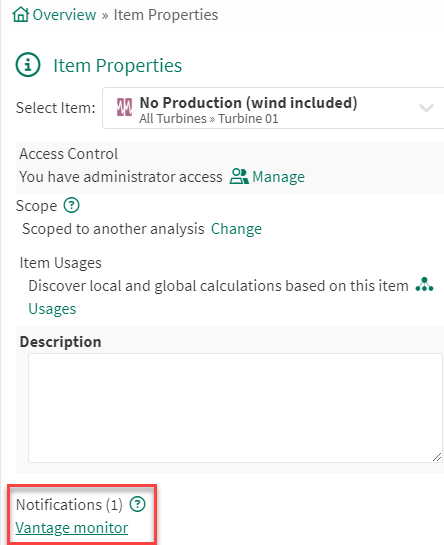Click the Description box resize handle
The width and height of the screenshot is (444, 545).
[x=437, y=457]
